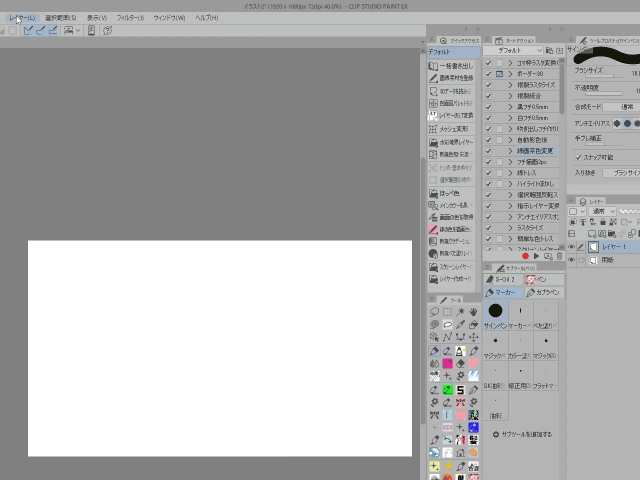Image resolution: width=640 pixels, height=480 pixels.
Task: Select the house-shaped tool icon
Action: click(x=460, y=453)
